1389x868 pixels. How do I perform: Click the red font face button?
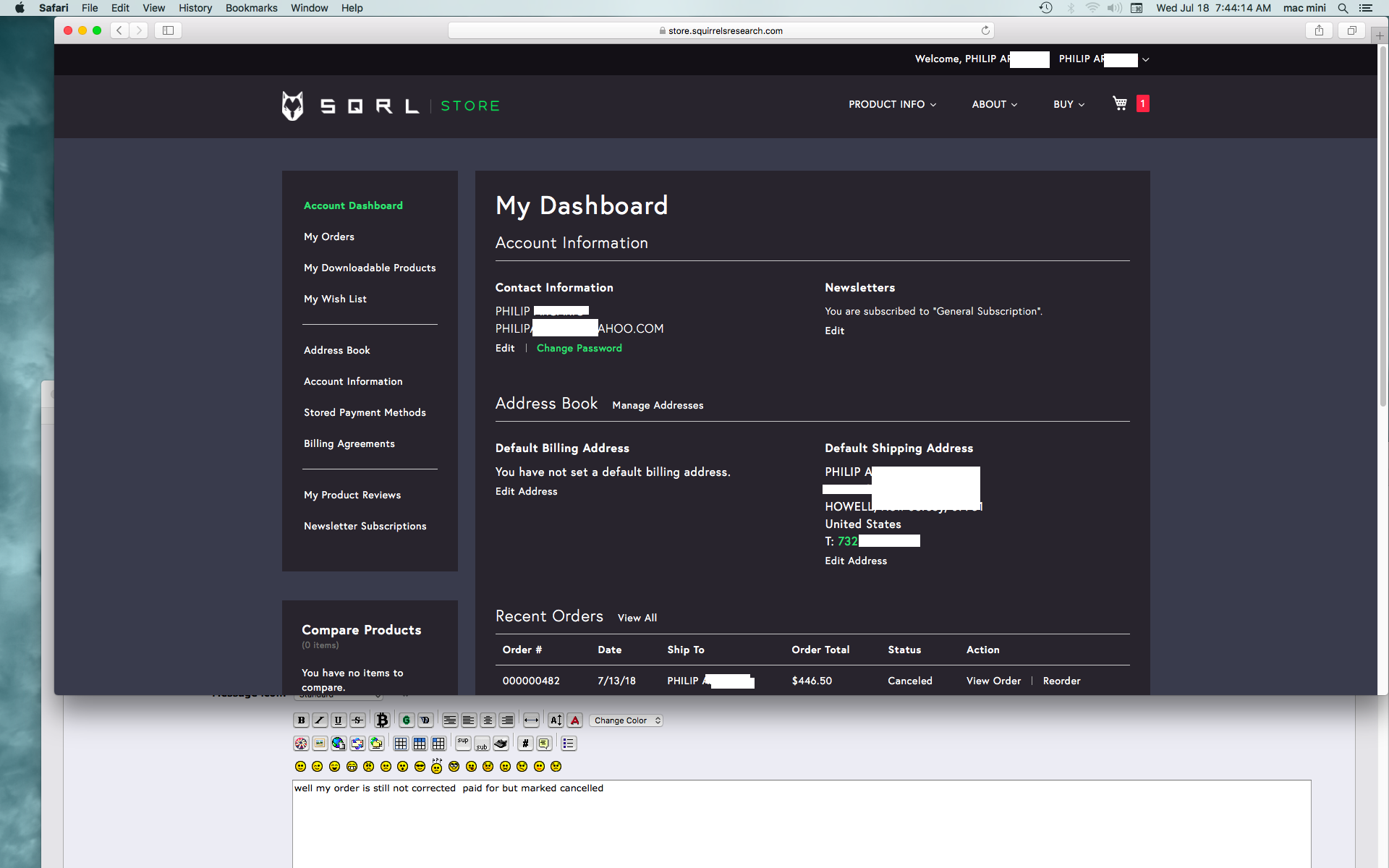tap(575, 720)
